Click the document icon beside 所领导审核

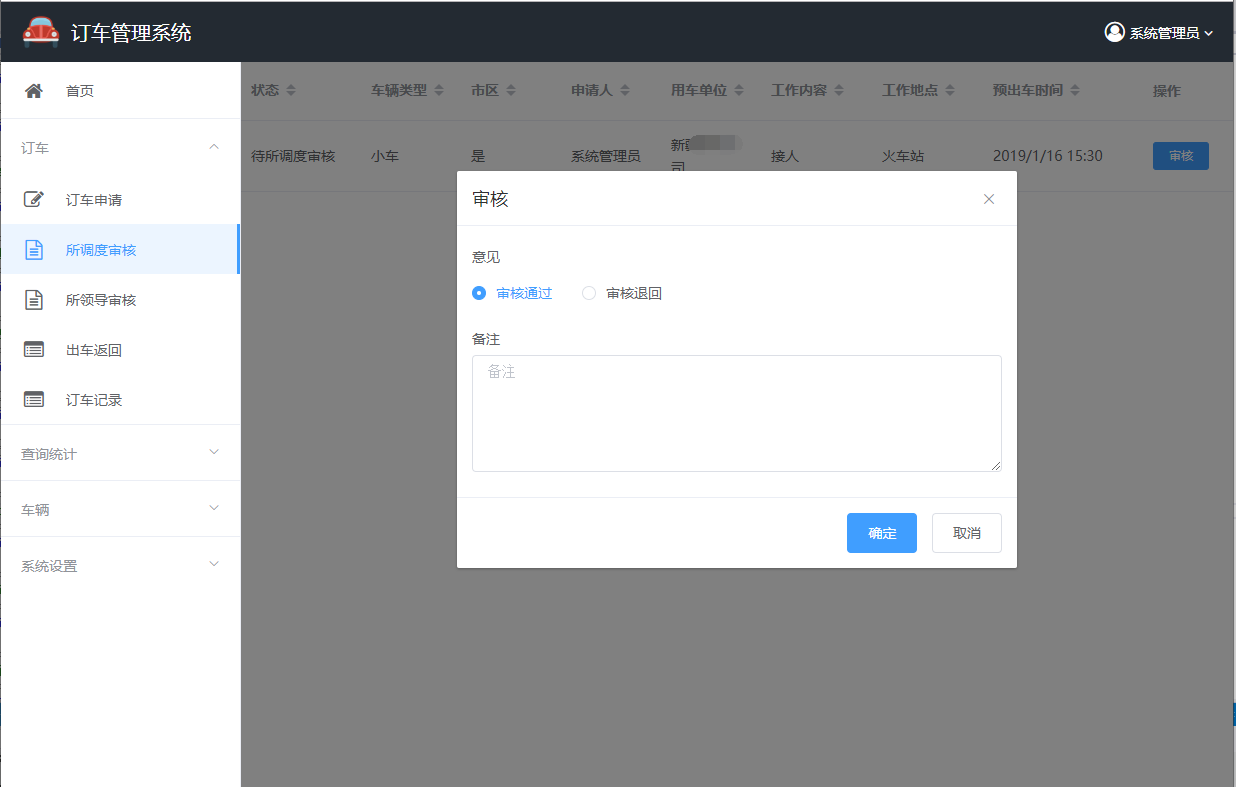point(34,300)
